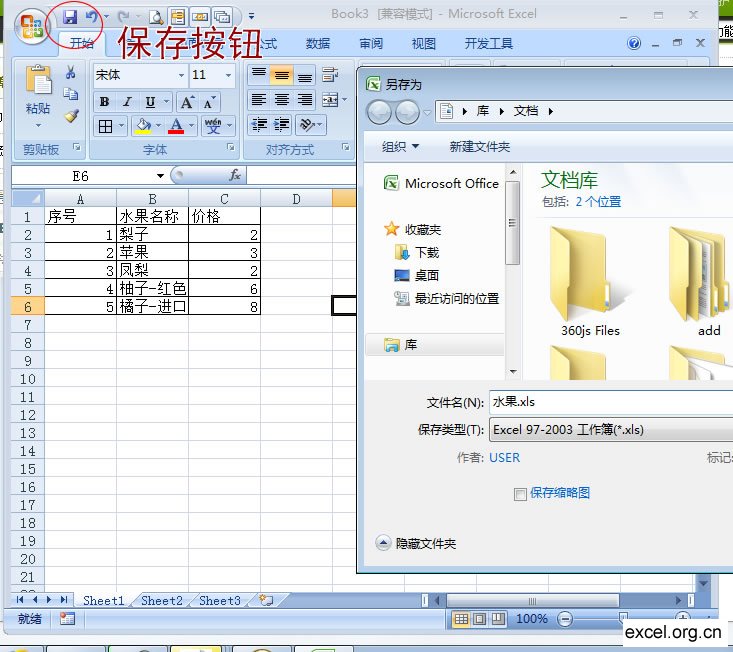Click the Cut scissors icon

tap(71, 73)
